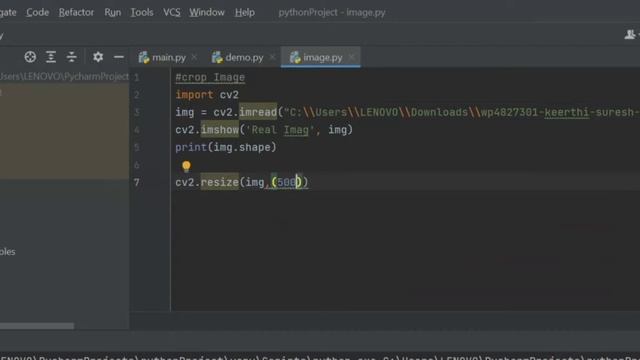
Task: Click the Python icon on image.py tab
Action: pos(295,58)
